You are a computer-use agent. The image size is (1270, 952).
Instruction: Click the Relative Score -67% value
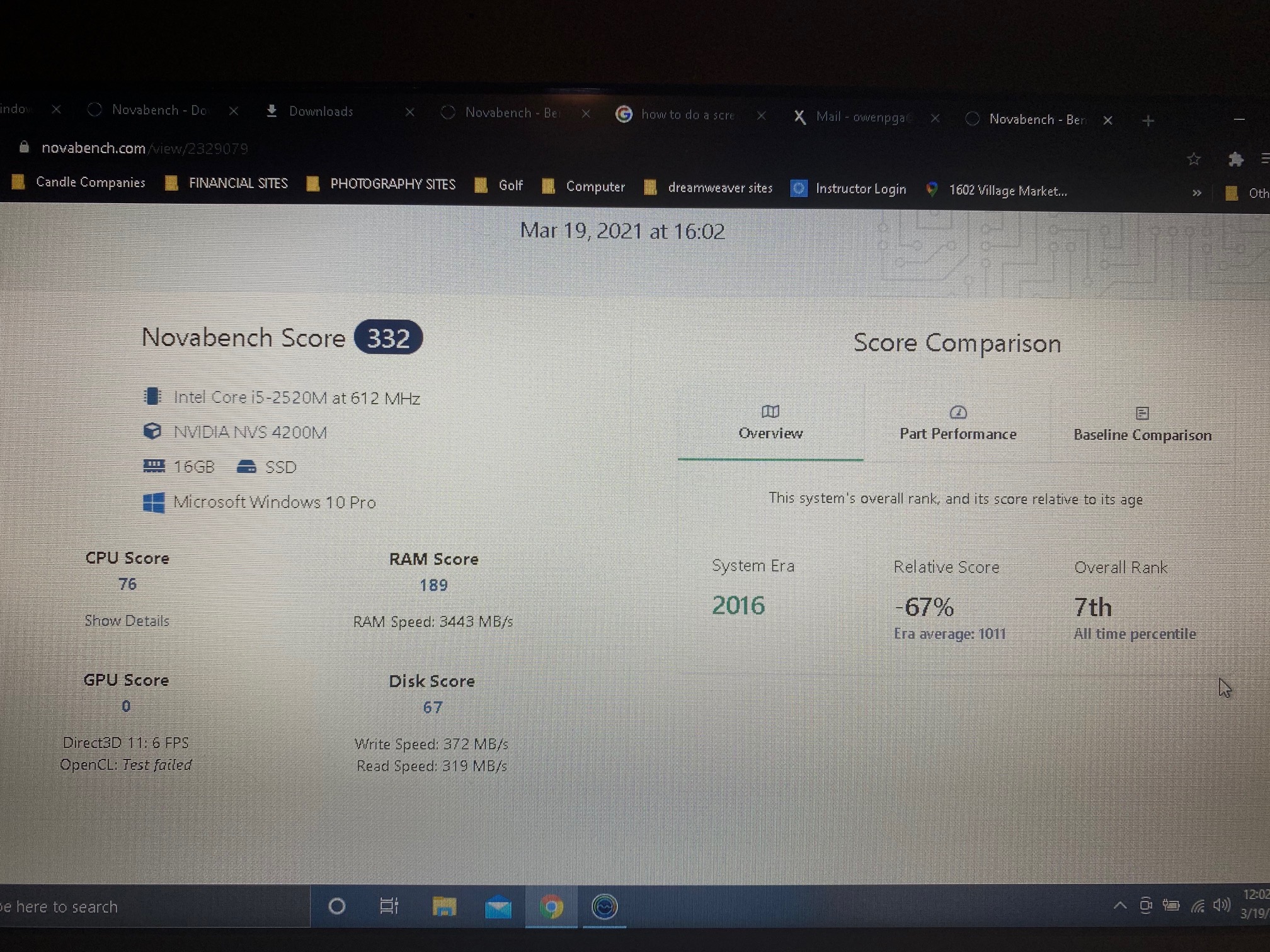point(924,607)
